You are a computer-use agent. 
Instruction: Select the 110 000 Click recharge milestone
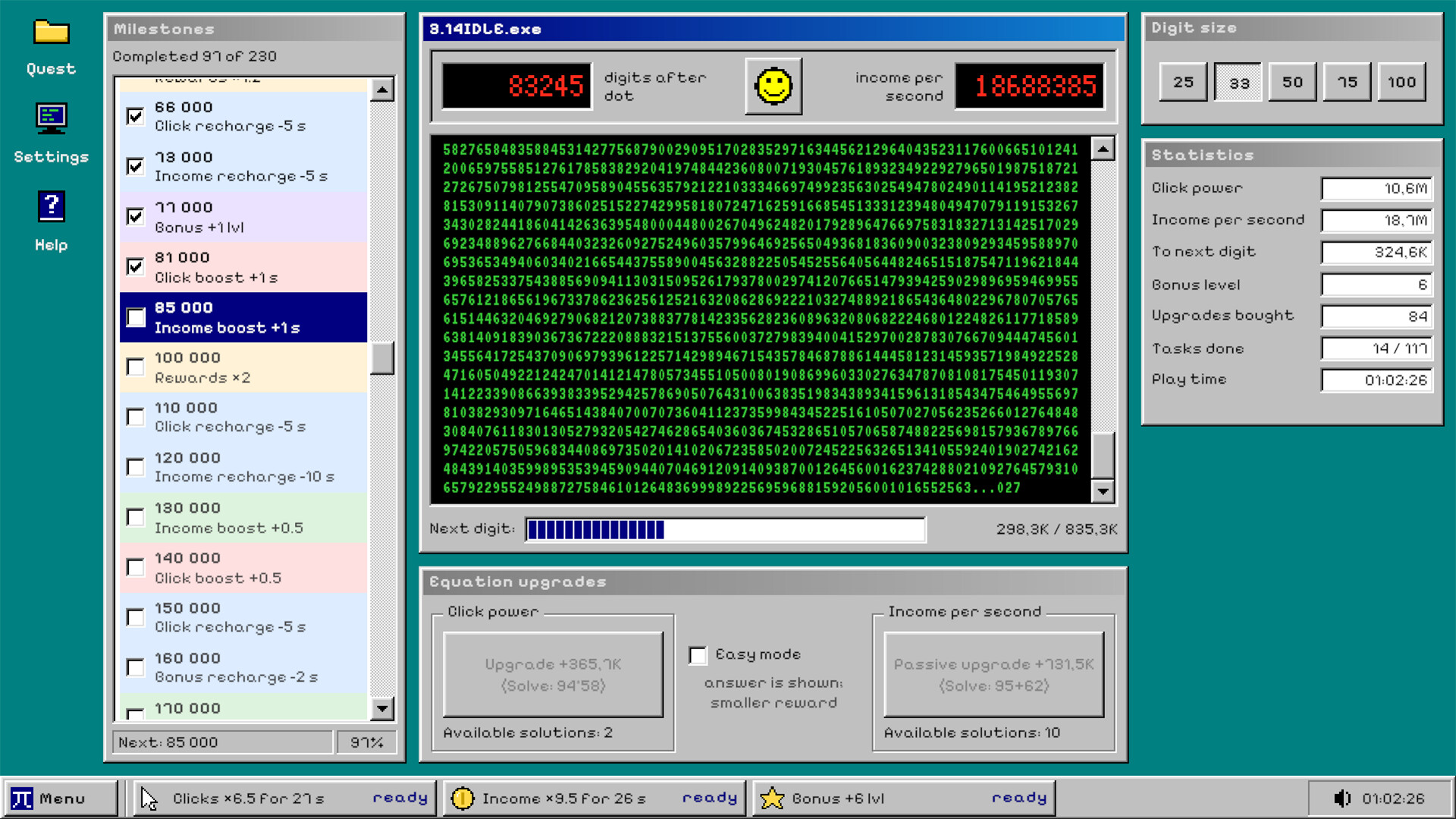pos(243,417)
